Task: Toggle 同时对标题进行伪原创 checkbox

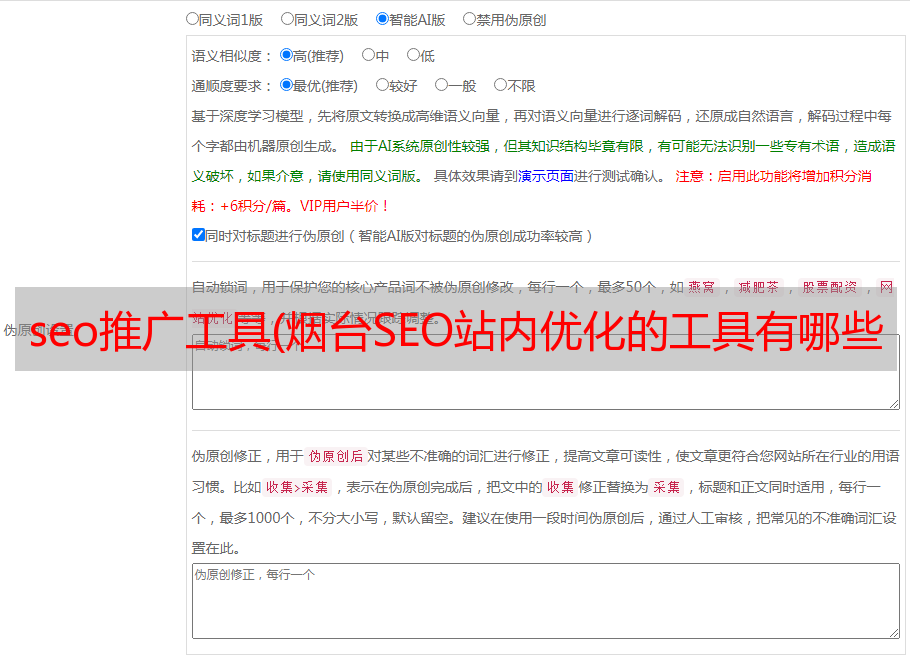Action: pos(198,235)
